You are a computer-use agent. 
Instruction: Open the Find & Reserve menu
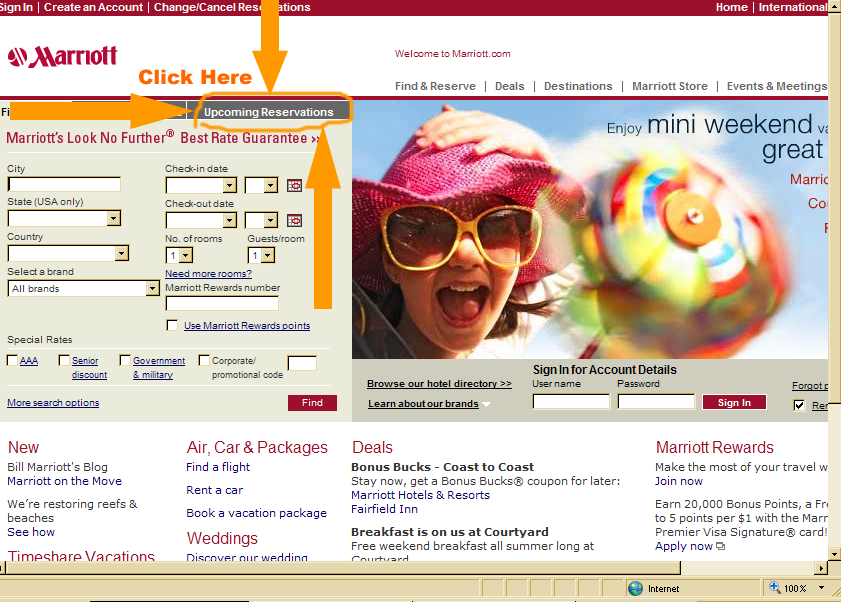(435, 86)
